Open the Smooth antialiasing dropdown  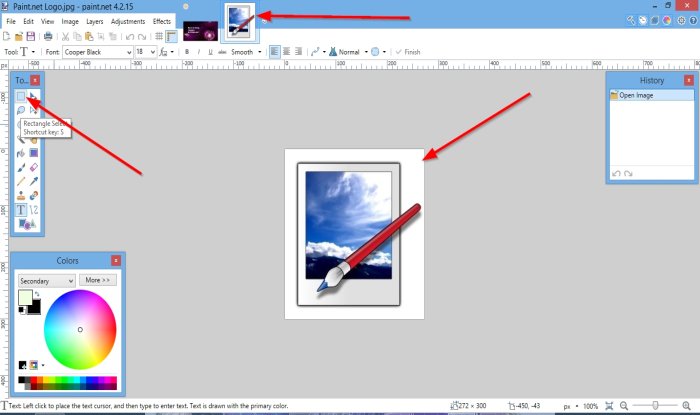246,52
